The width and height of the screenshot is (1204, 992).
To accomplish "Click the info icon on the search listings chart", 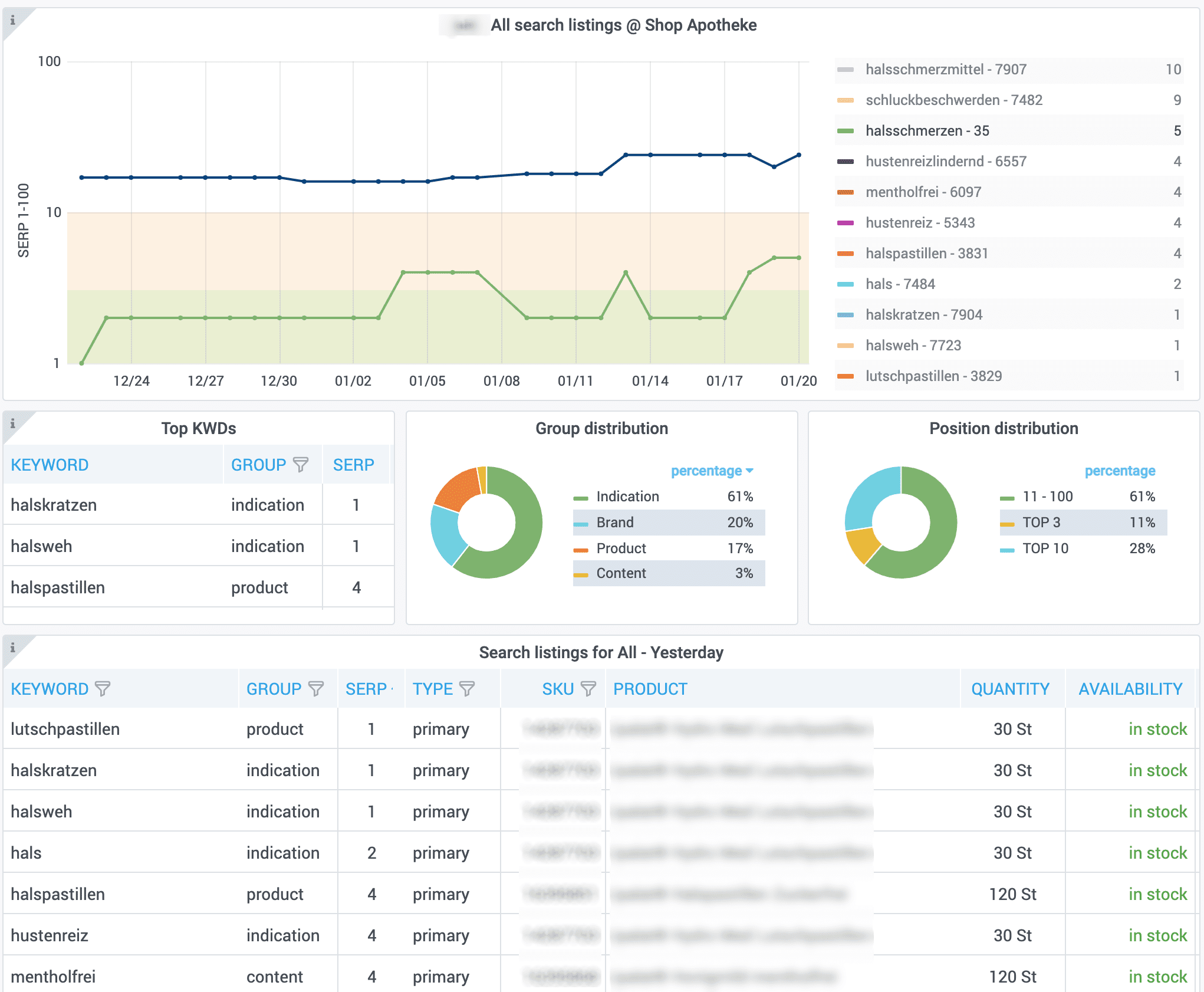I will point(13,21).
